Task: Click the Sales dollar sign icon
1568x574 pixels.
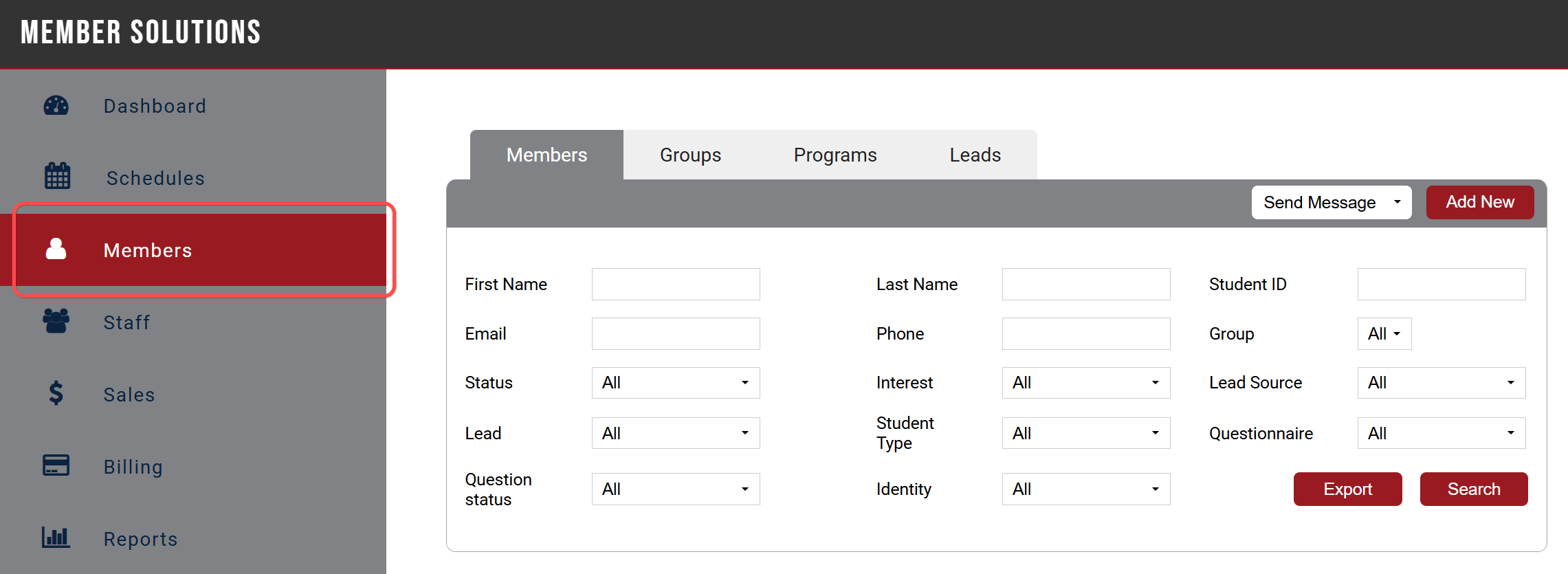Action: click(56, 393)
